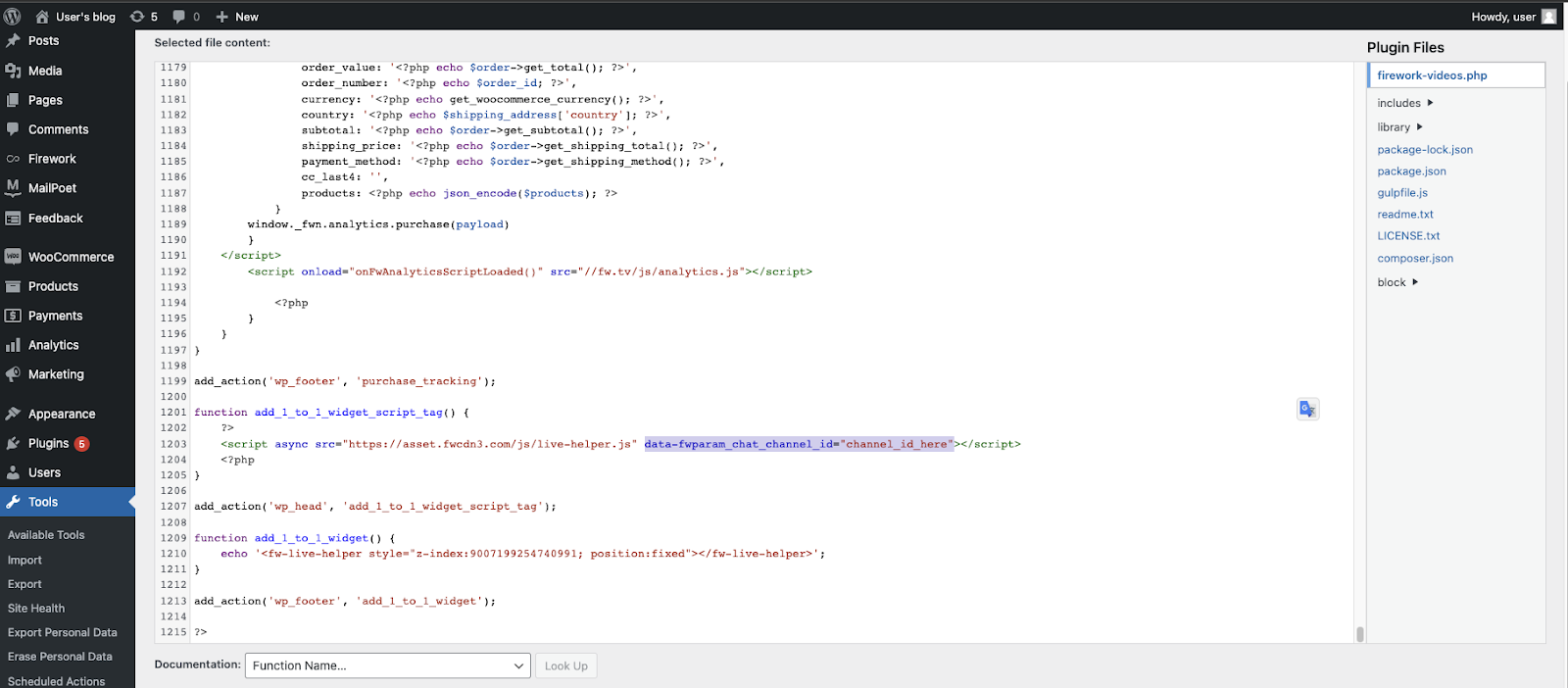Go to Export submenu item
1568x688 pixels.
point(24,584)
